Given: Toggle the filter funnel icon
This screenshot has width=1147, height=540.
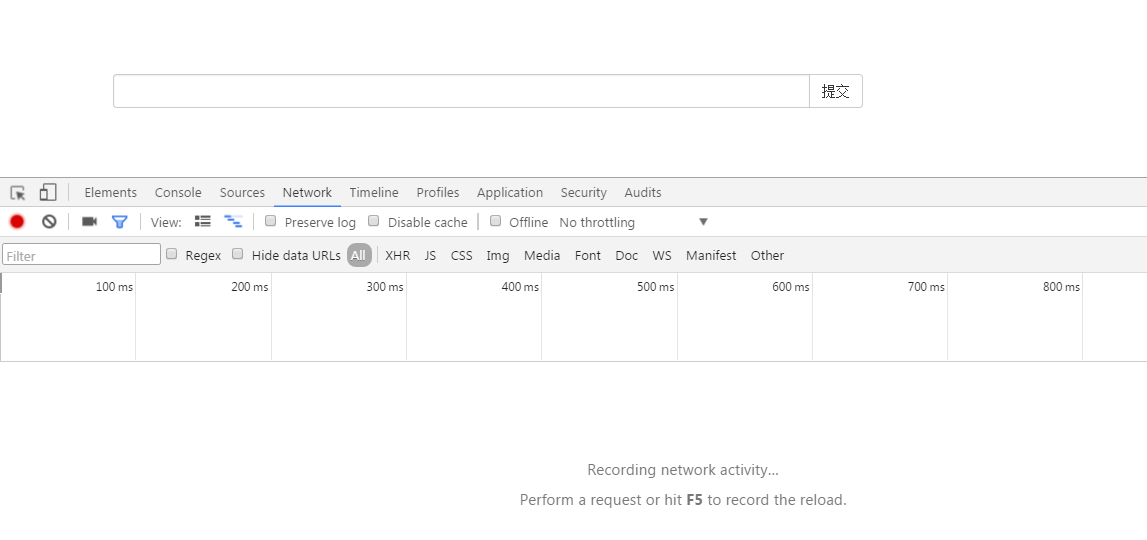Looking at the screenshot, I should (x=120, y=222).
